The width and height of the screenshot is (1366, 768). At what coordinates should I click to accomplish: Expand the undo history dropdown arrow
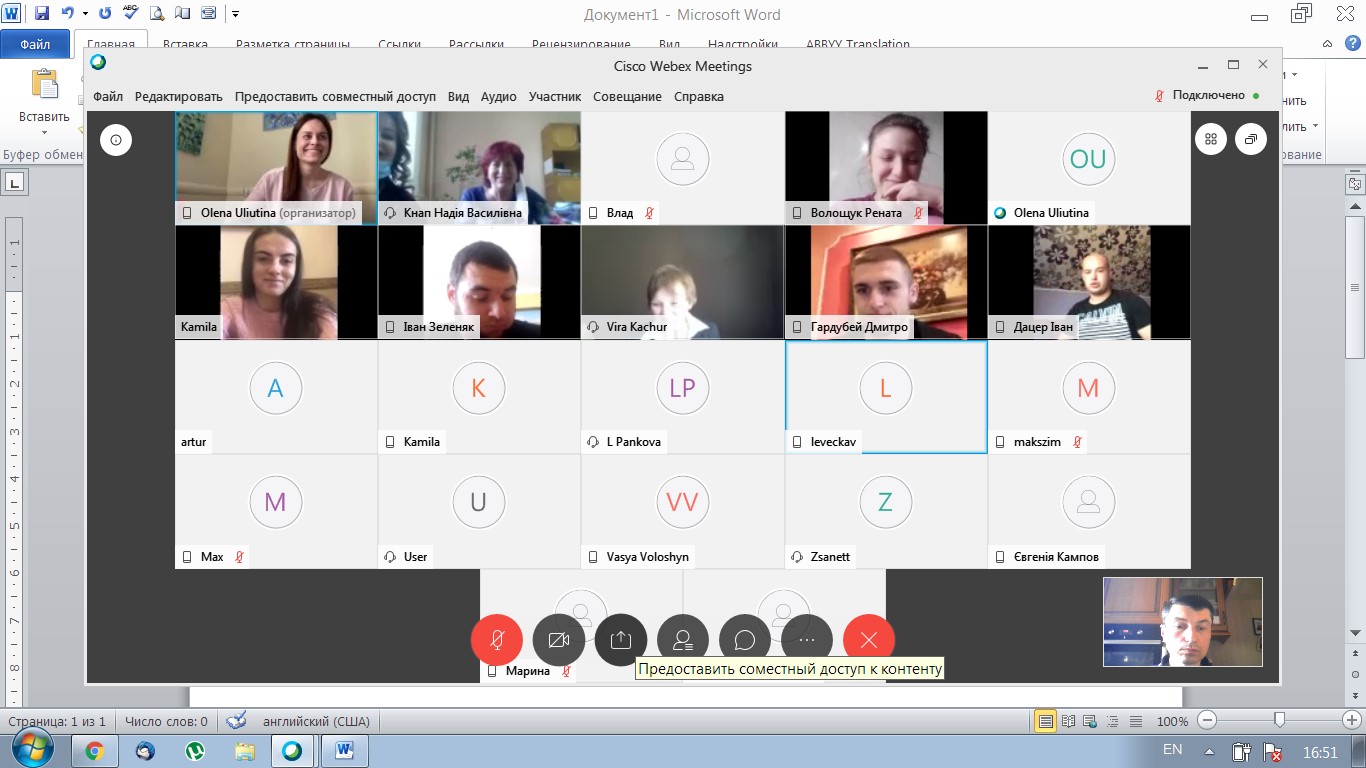[x=84, y=14]
